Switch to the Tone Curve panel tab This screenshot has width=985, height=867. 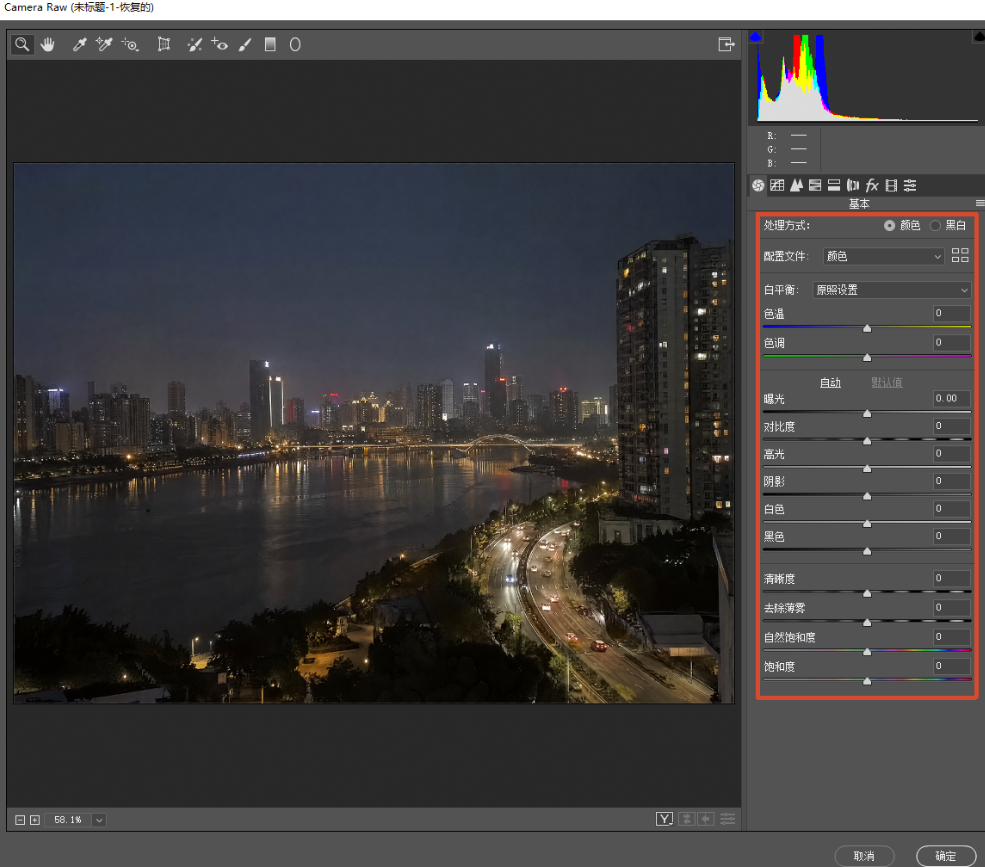click(x=777, y=185)
